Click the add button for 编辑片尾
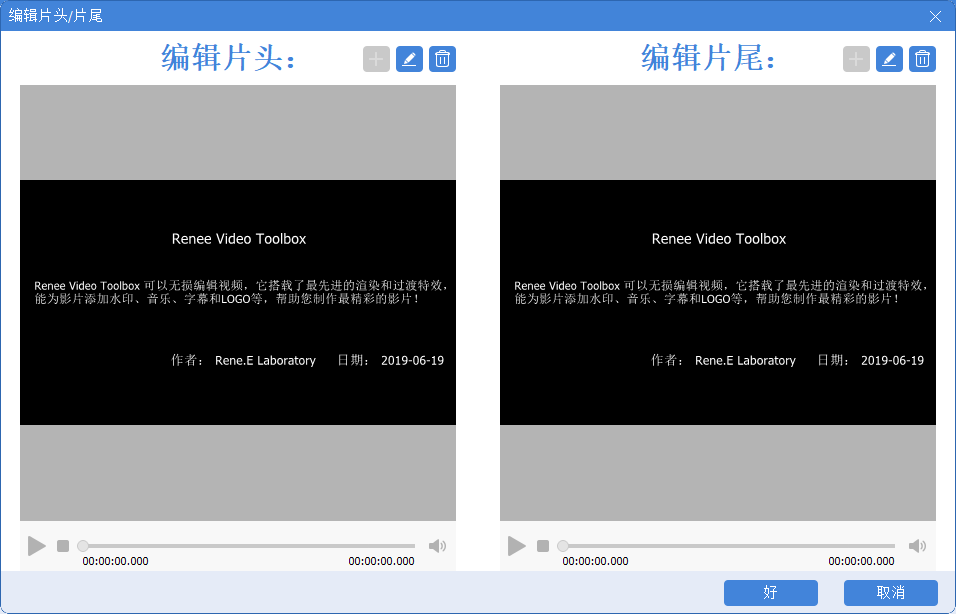 (856, 59)
